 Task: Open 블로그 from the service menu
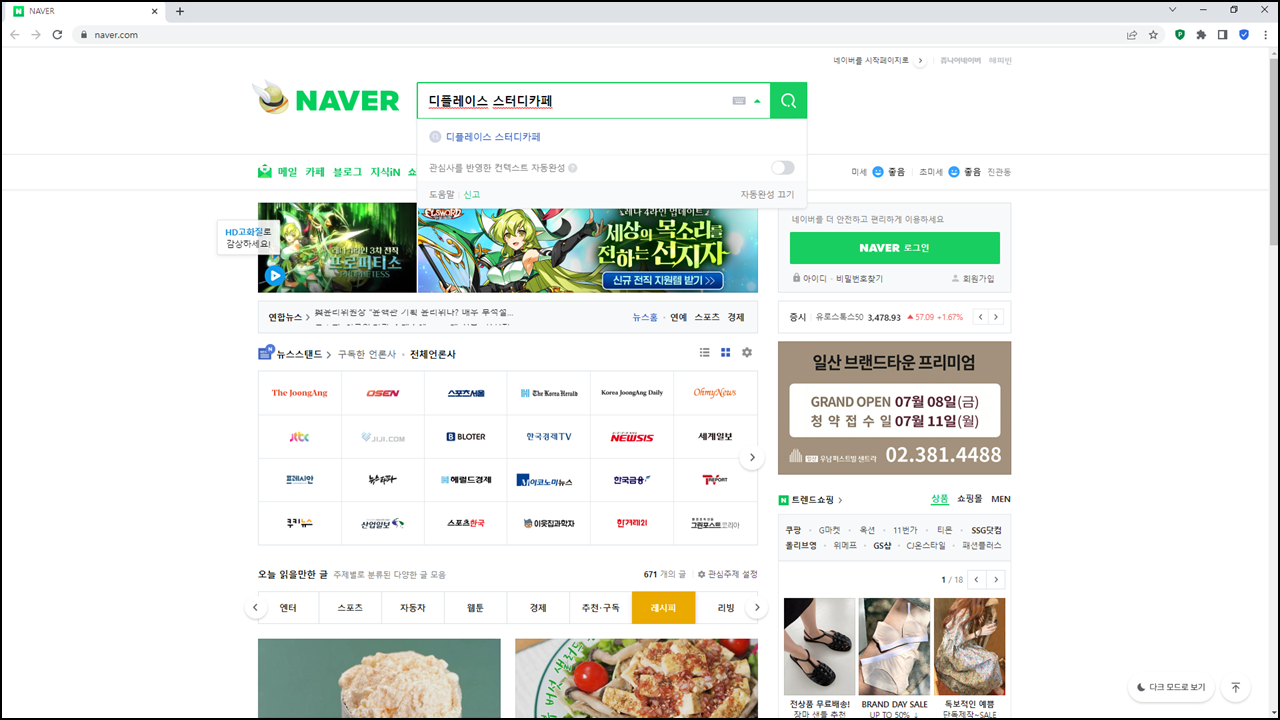point(348,172)
